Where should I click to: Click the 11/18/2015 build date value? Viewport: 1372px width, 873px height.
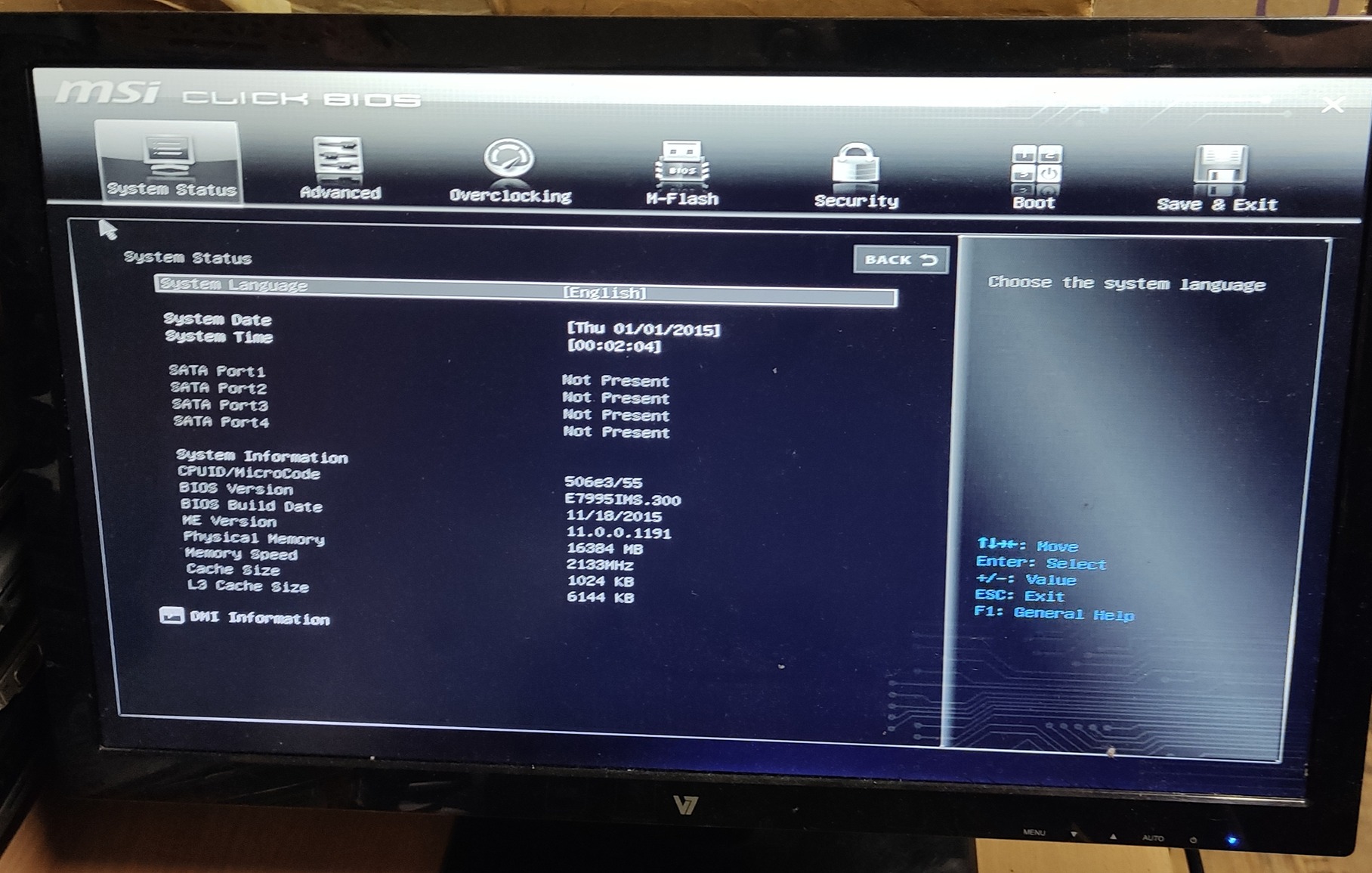pos(614,516)
